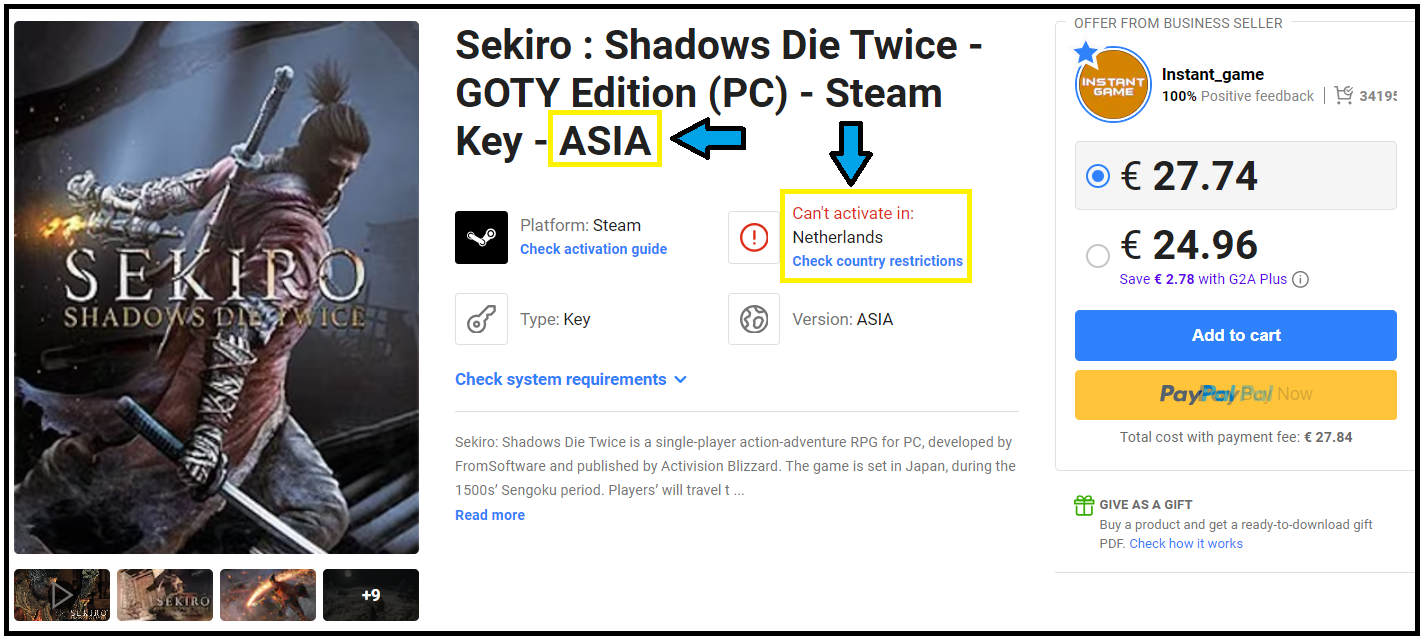This screenshot has width=1423, height=641.
Task: Click the shopping cart sales icon
Action: 1343,95
